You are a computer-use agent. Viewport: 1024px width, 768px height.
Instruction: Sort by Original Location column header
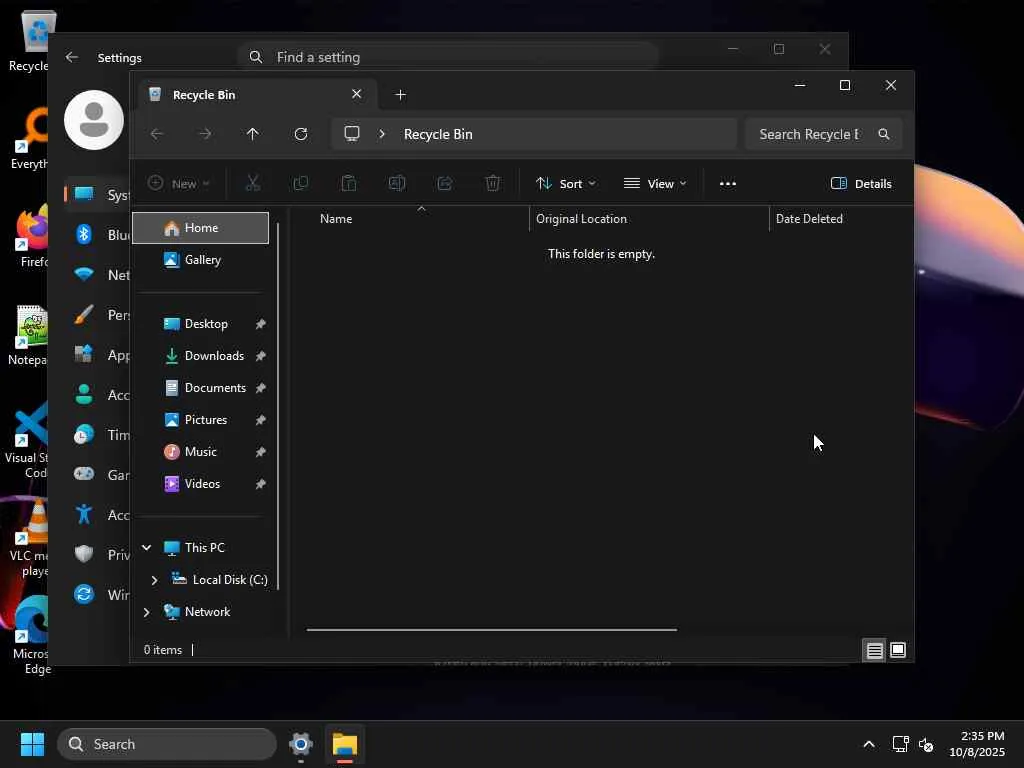tap(649, 219)
